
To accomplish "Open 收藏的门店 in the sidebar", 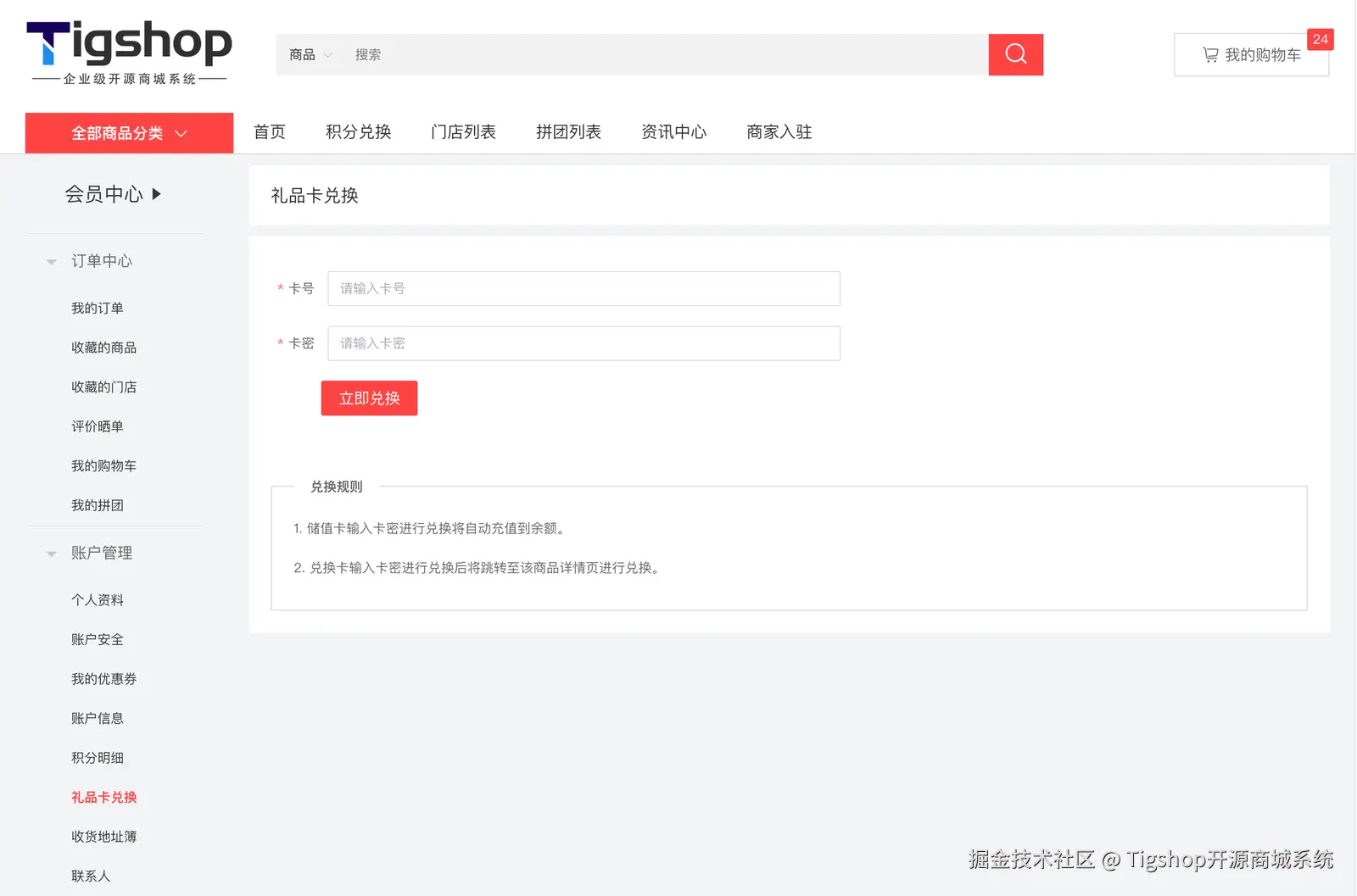I will click(103, 387).
